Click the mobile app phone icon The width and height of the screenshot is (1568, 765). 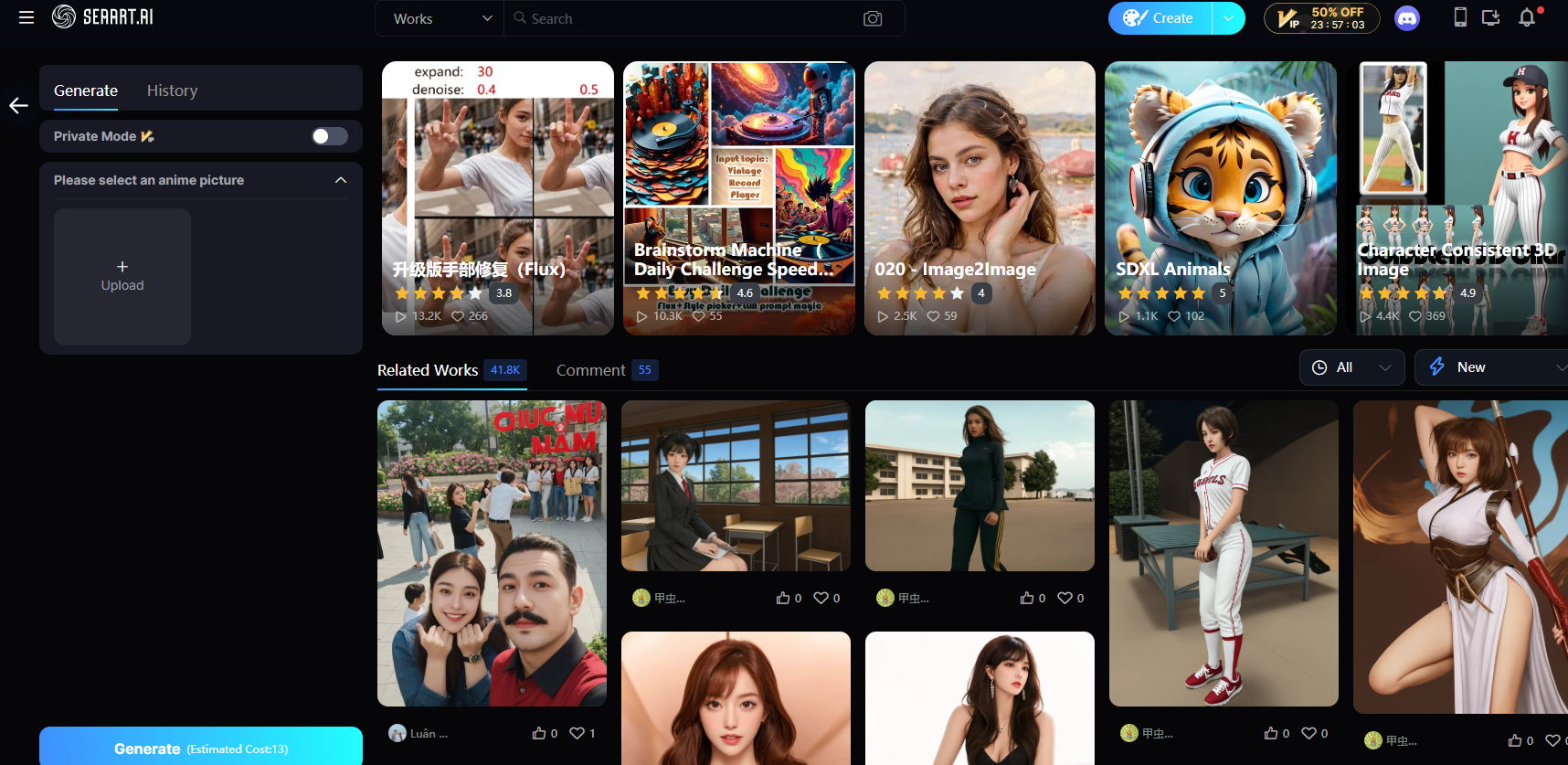tap(1460, 17)
